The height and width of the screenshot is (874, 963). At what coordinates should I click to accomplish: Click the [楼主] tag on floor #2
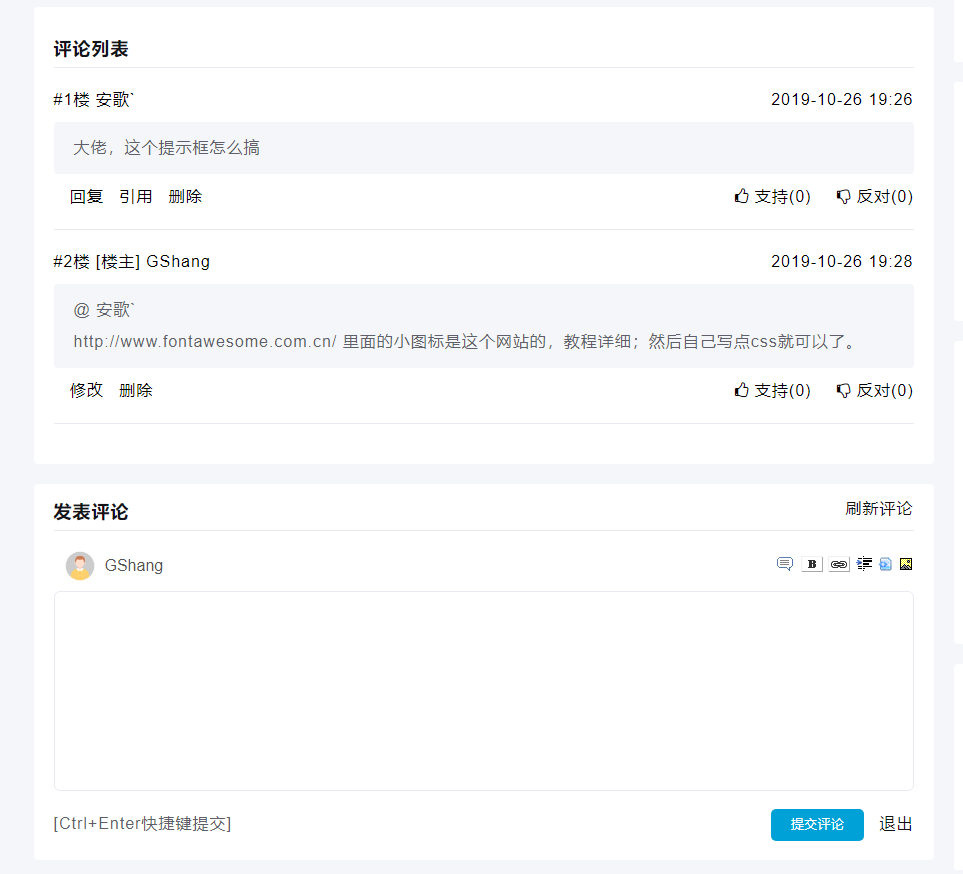tap(118, 262)
